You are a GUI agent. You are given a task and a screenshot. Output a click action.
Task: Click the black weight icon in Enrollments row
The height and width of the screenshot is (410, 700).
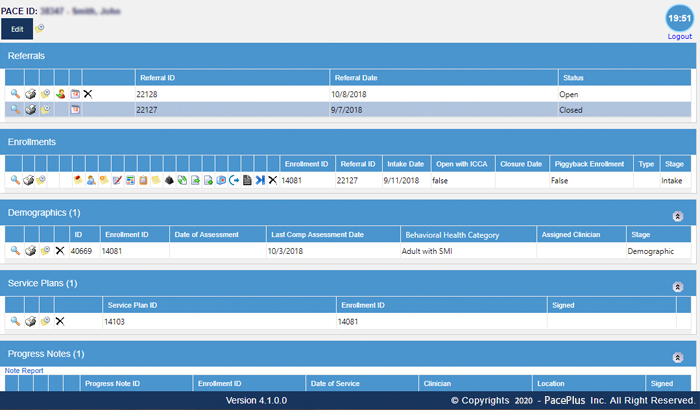tap(169, 180)
